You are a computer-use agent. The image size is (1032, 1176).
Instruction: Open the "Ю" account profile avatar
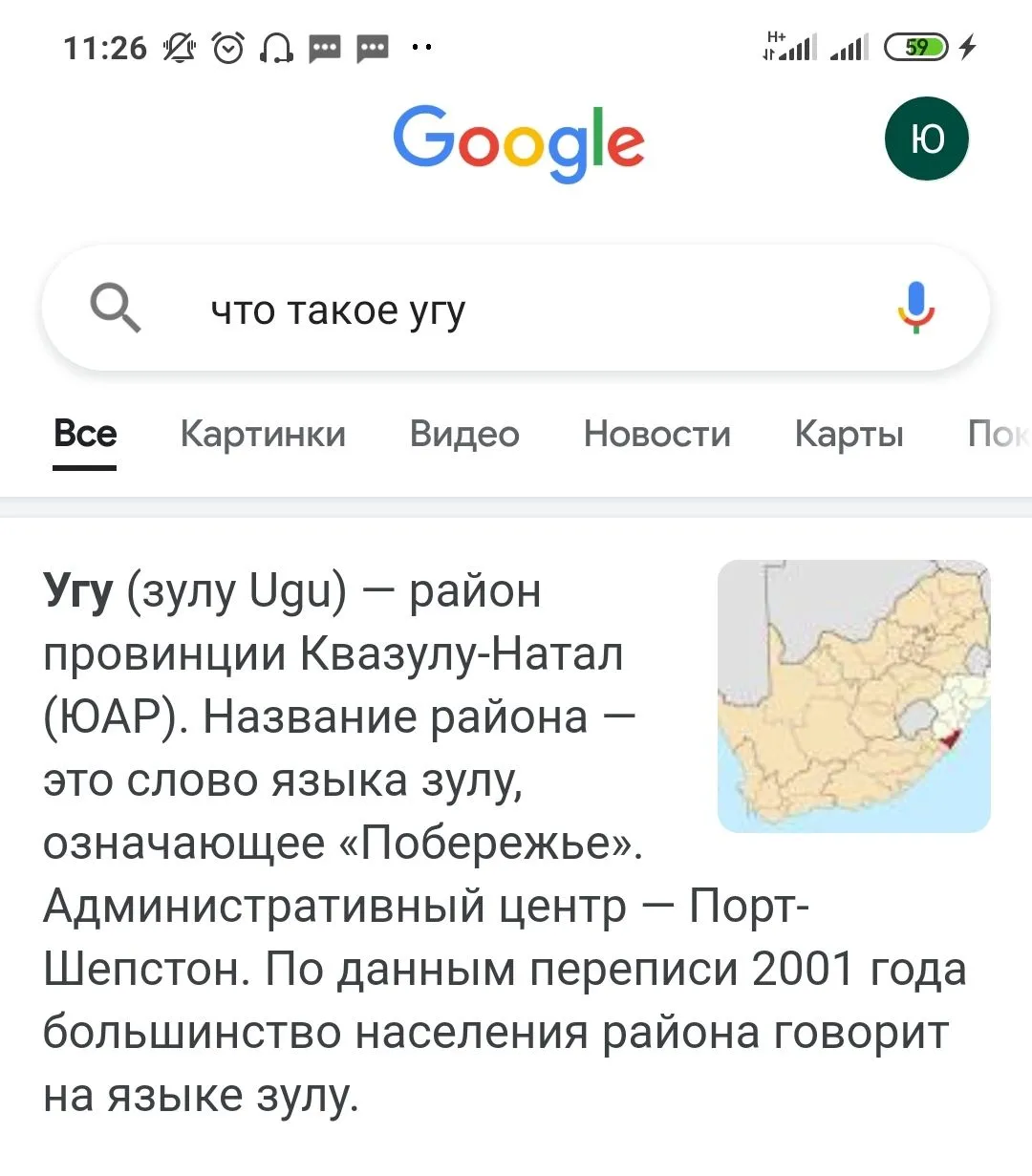pos(926,139)
